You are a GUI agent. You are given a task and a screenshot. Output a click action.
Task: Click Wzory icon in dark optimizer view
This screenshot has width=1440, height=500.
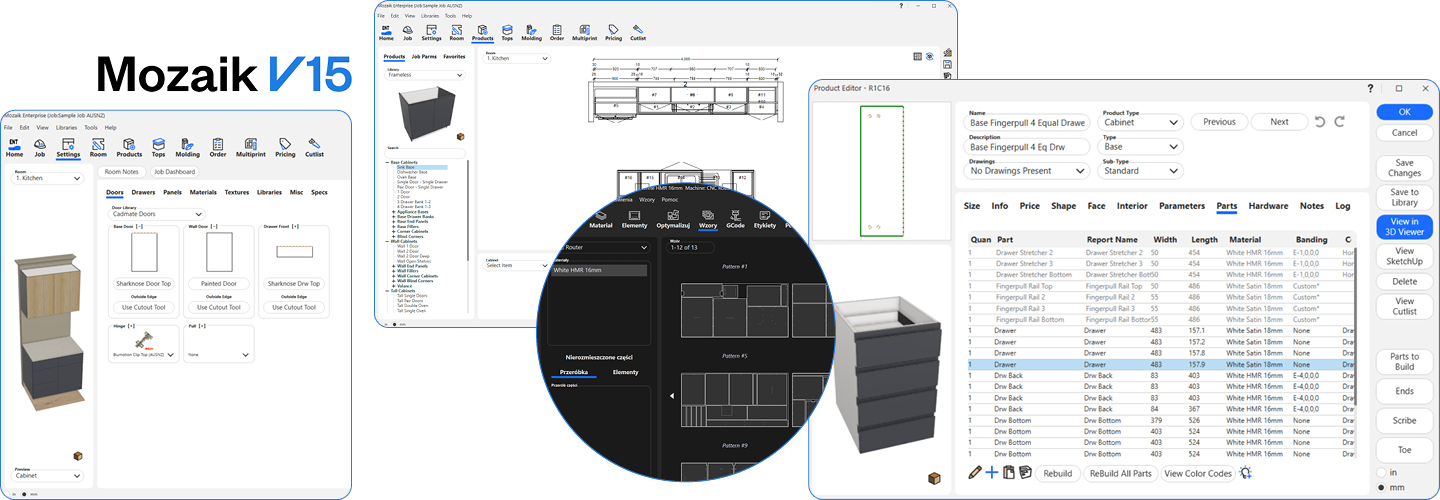pyautogui.click(x=708, y=220)
